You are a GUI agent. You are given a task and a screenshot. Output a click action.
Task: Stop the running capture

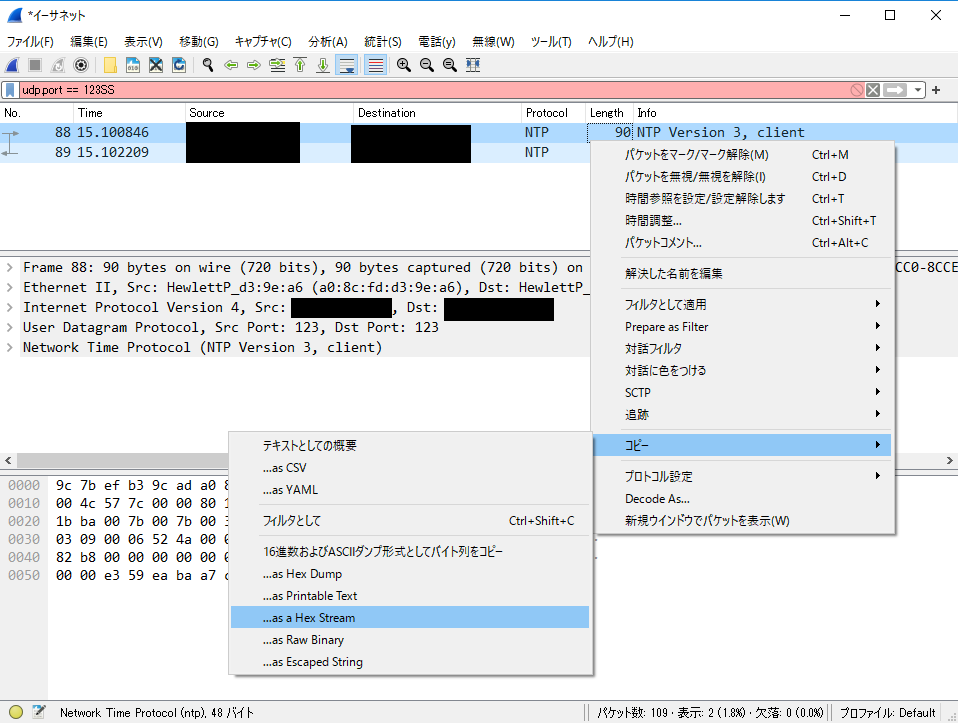point(35,65)
